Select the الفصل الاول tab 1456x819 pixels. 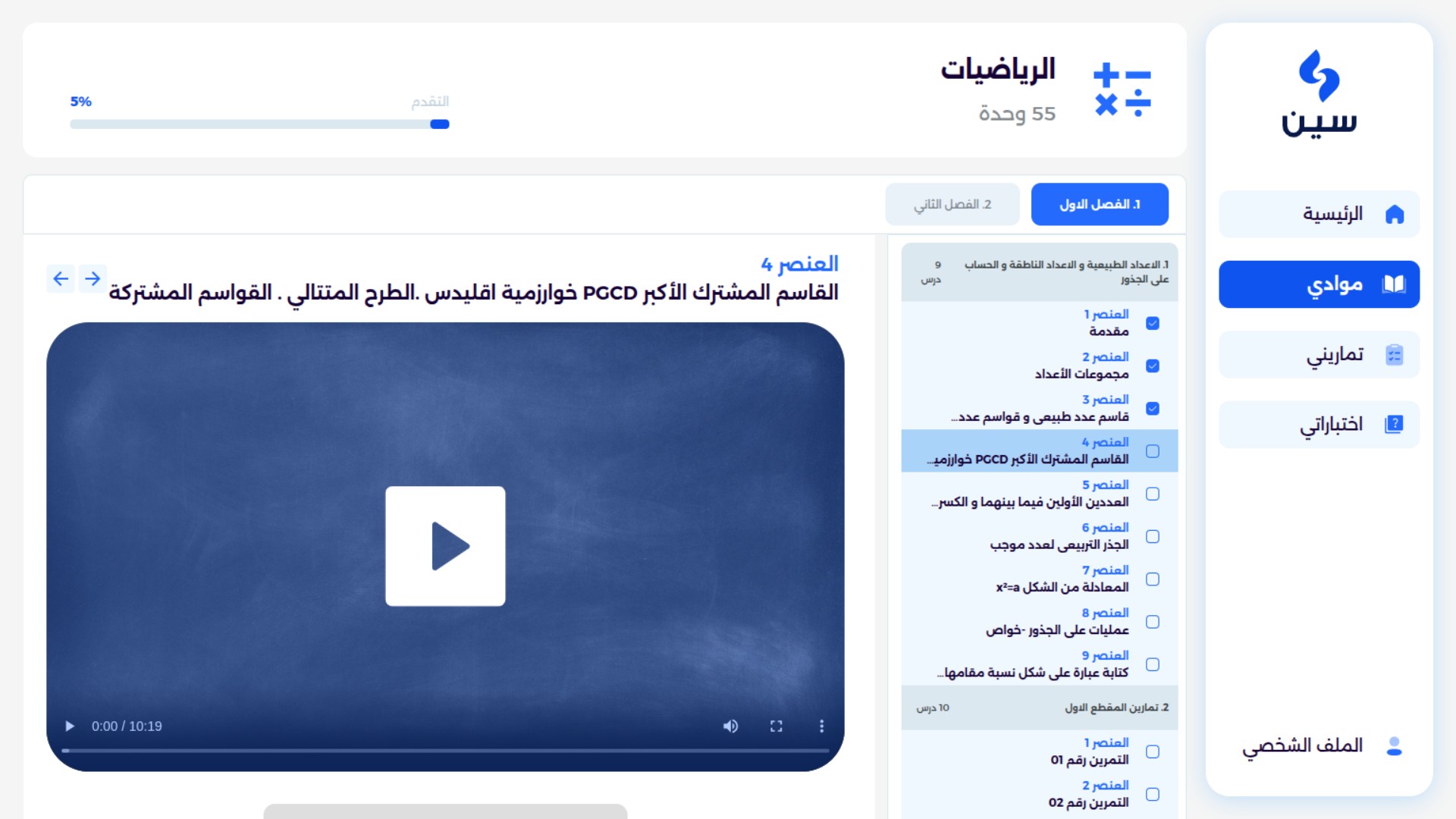coord(1100,204)
